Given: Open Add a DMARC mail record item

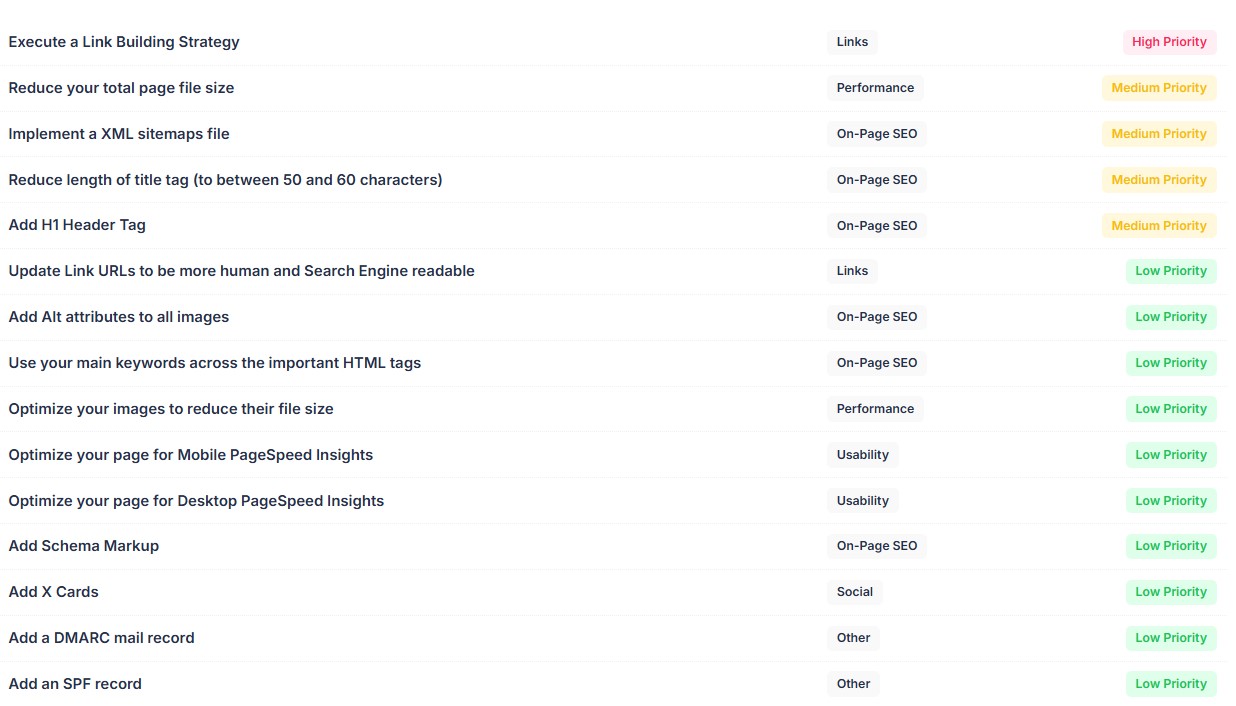Looking at the screenshot, I should [x=101, y=638].
